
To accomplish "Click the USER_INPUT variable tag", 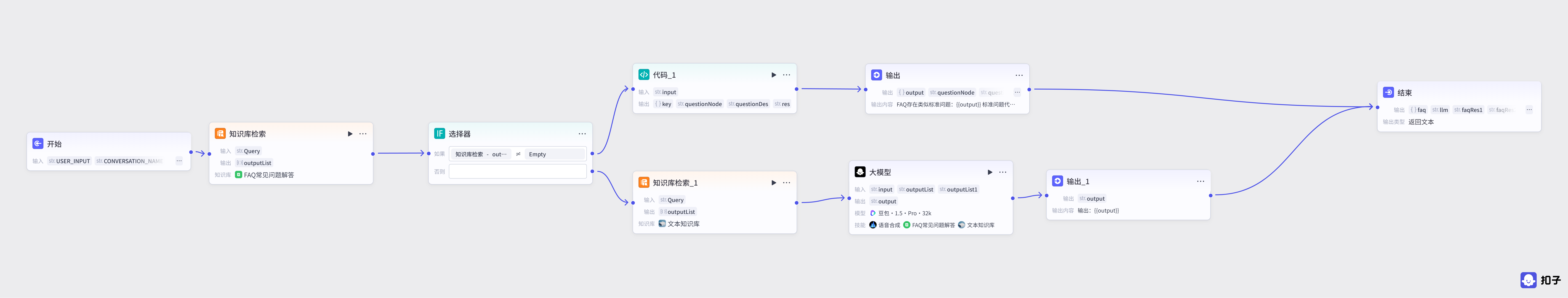I will pos(69,161).
